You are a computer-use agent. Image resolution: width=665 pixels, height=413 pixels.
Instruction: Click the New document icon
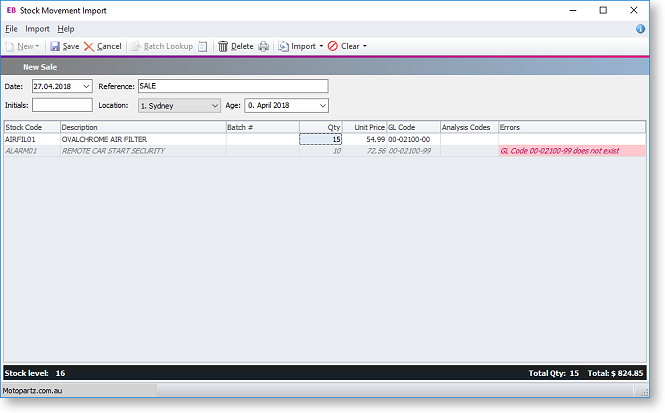[x=9, y=46]
